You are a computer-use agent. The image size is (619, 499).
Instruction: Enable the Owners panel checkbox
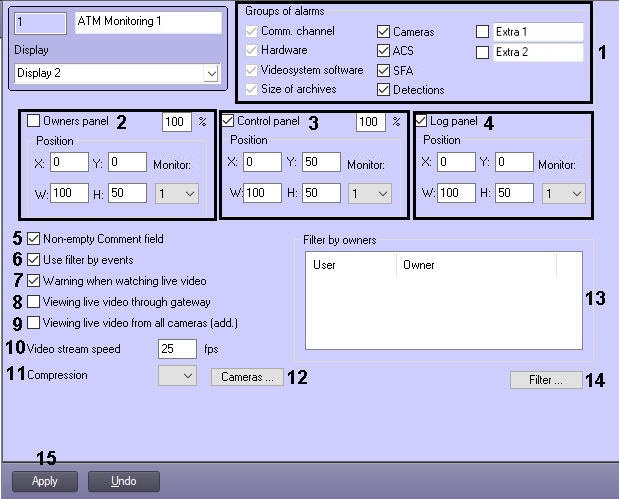(x=33, y=120)
